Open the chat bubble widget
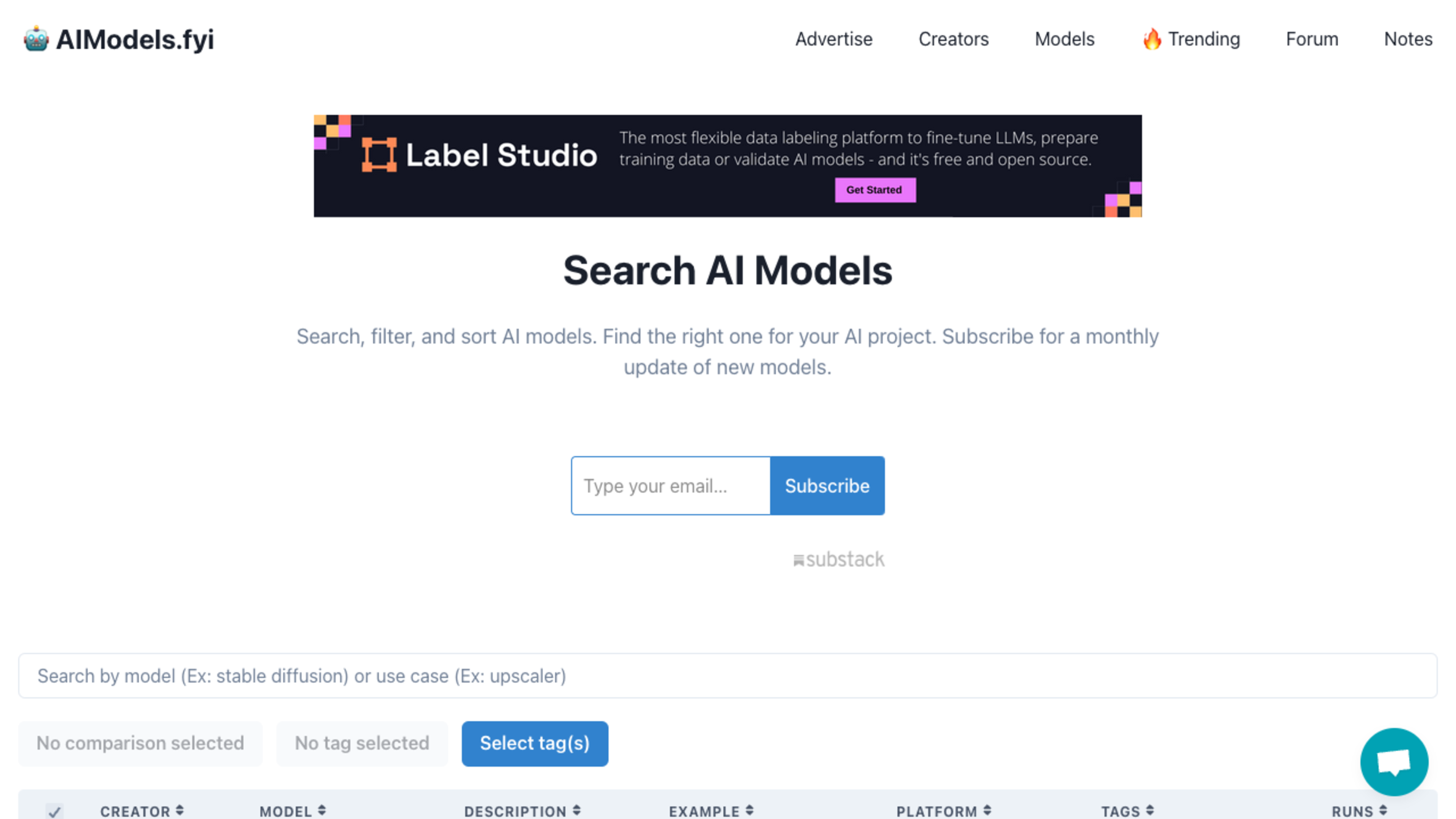The width and height of the screenshot is (1456, 819). tap(1394, 761)
